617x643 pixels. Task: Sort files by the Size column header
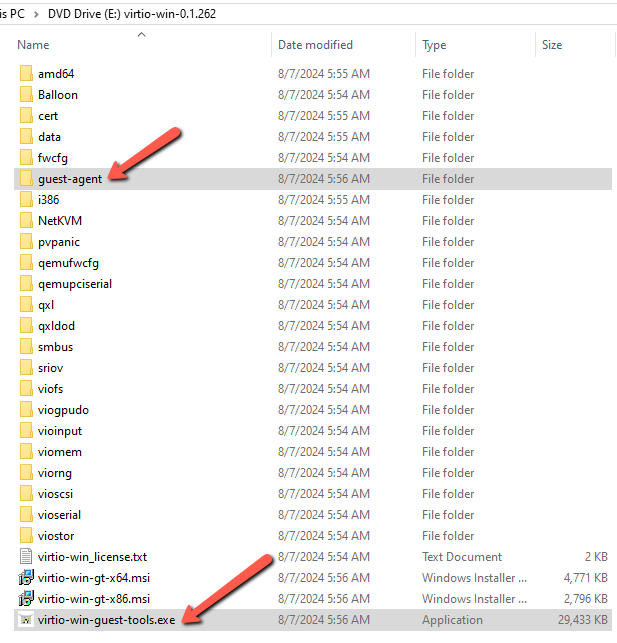[552, 45]
